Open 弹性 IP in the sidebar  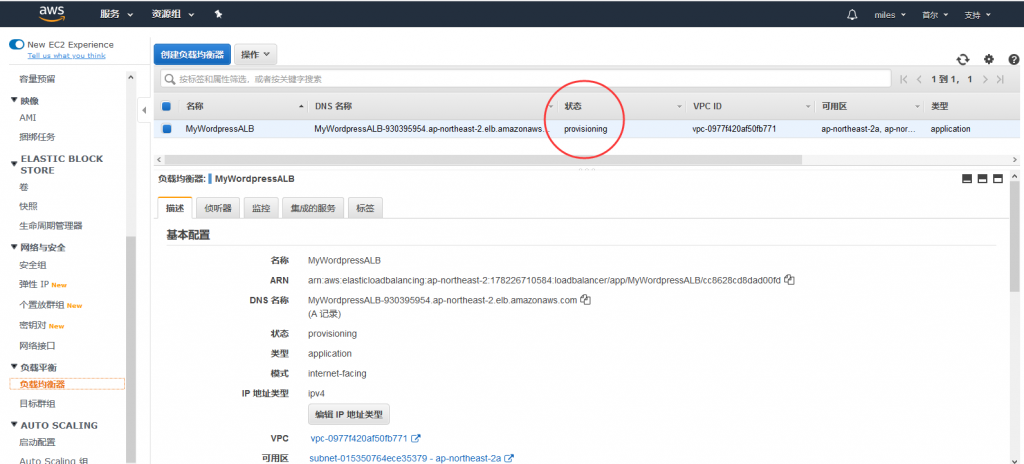[x=35, y=284]
